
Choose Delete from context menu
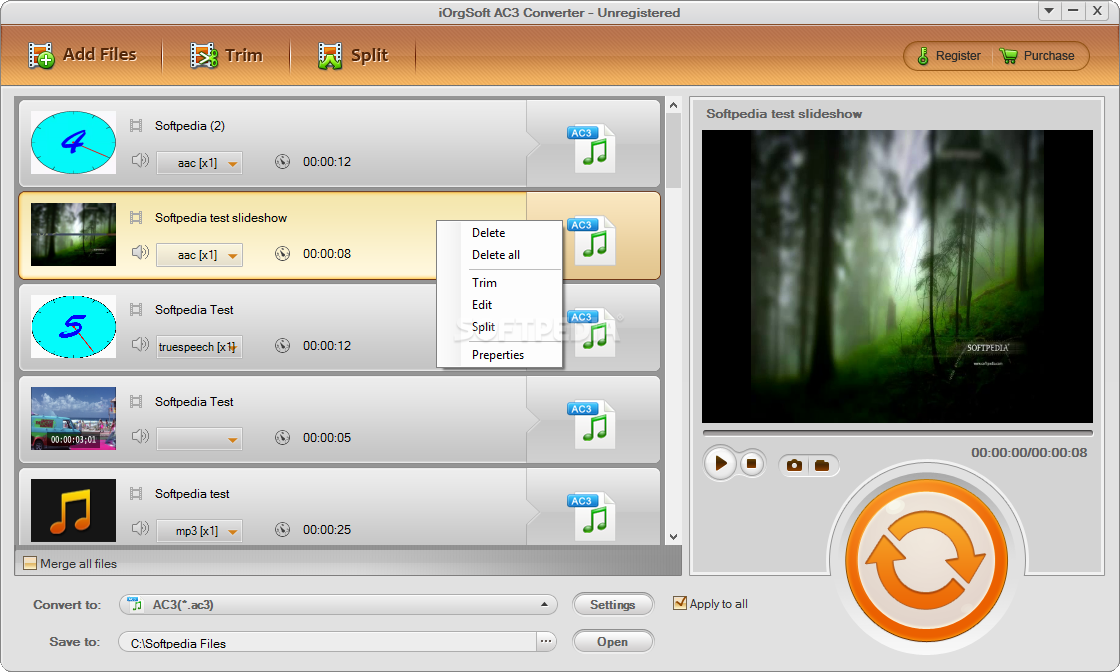pyautogui.click(x=489, y=233)
